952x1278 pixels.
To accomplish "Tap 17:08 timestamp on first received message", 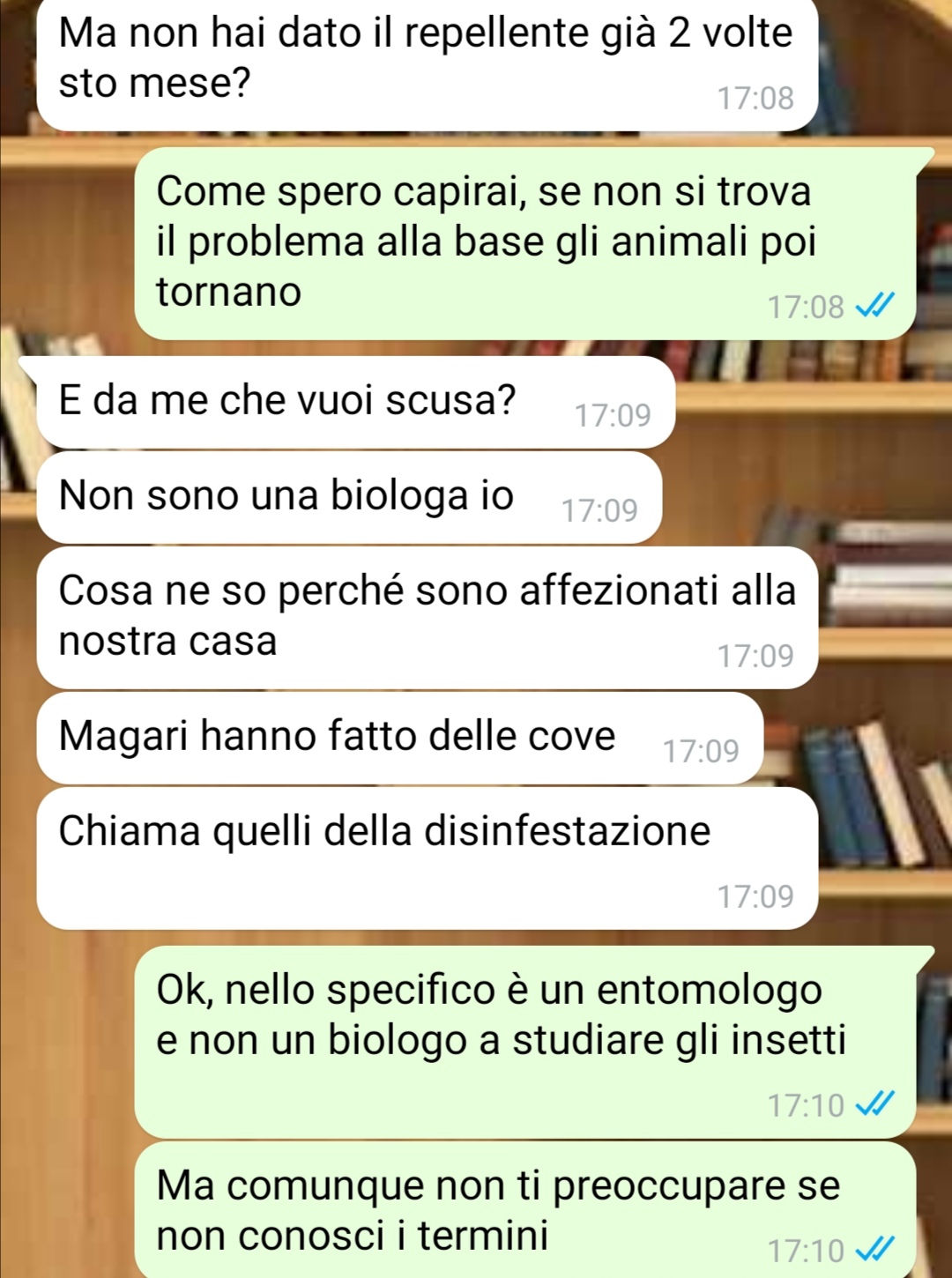I will click(x=755, y=98).
